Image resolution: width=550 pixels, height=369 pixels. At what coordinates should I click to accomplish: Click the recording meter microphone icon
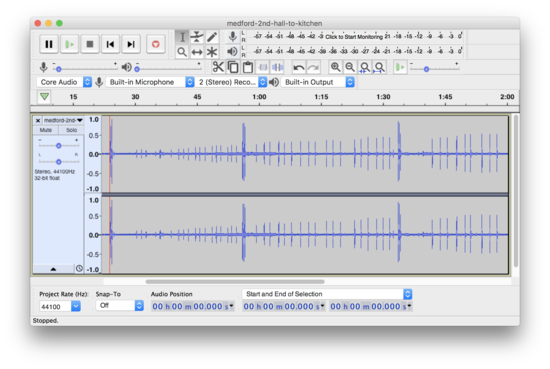[x=232, y=36]
